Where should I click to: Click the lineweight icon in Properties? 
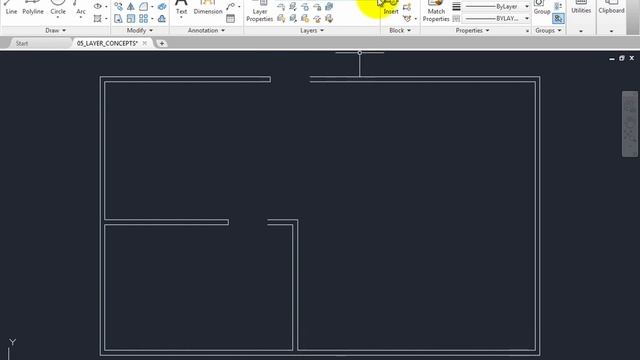(x=456, y=7)
